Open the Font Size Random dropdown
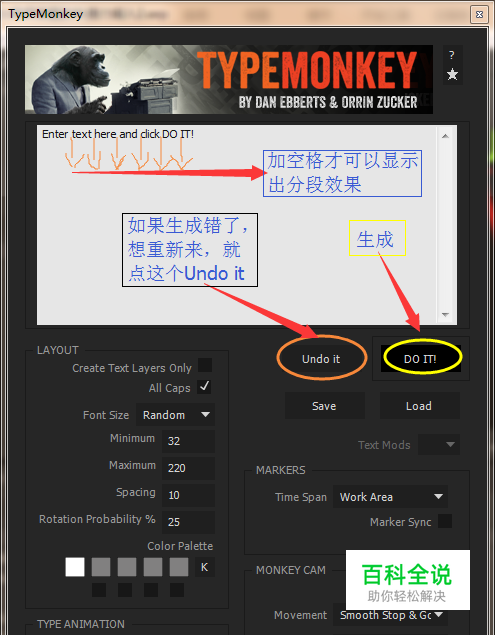495x635 pixels. coord(175,415)
